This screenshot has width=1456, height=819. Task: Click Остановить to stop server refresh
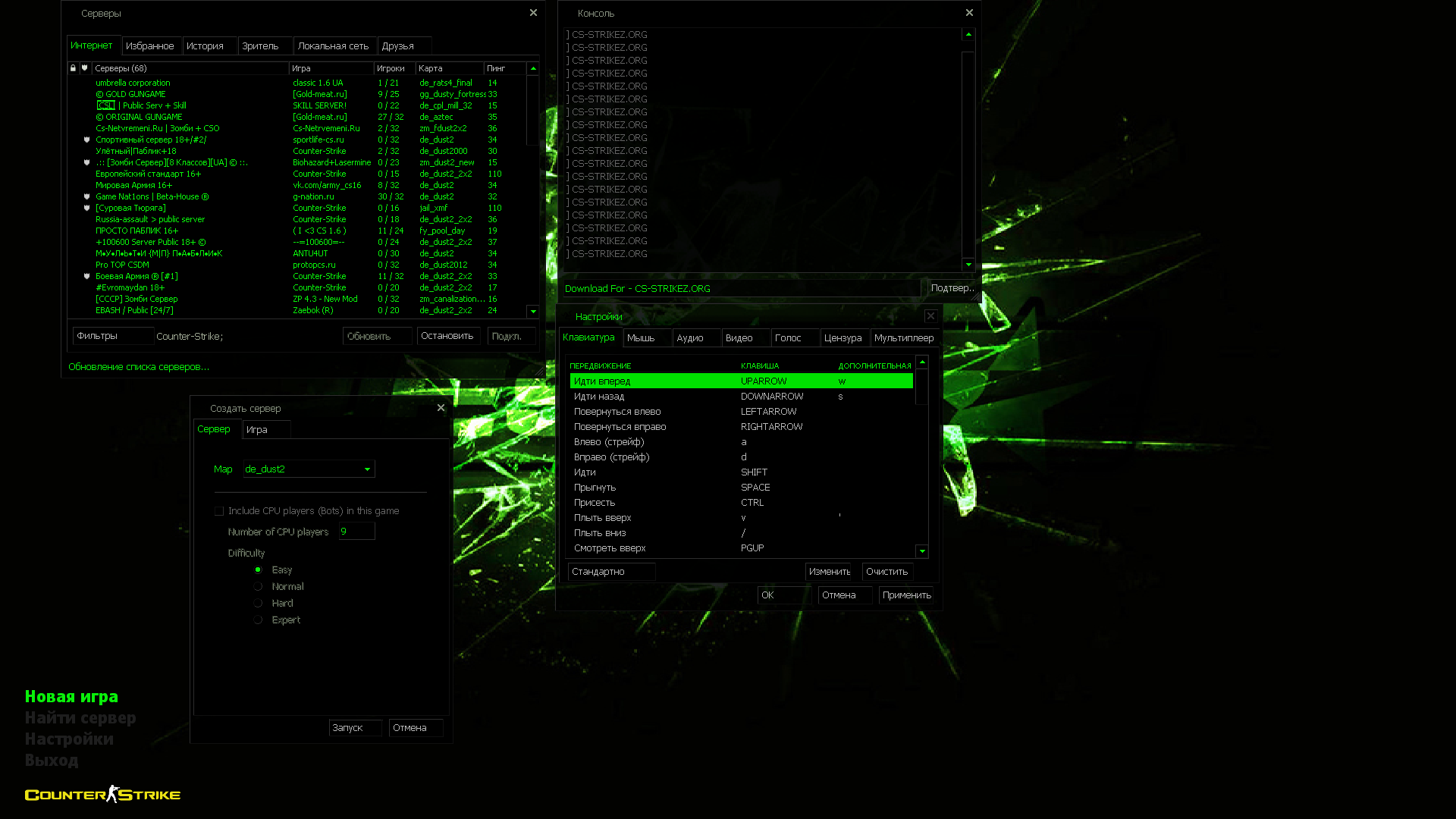(x=448, y=336)
